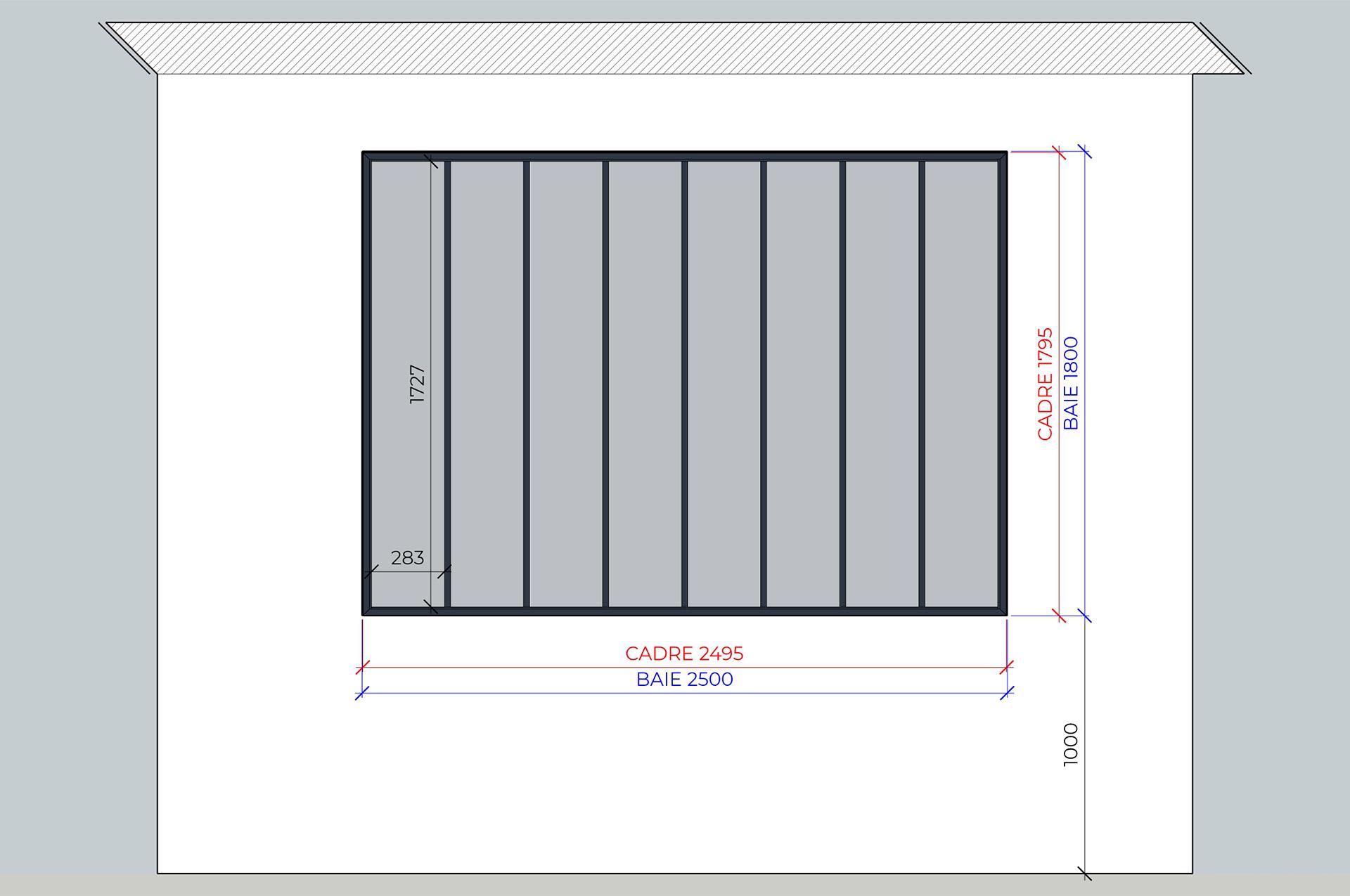The image size is (1350, 896).
Task: Click the hatched roof section
Action: [675, 48]
